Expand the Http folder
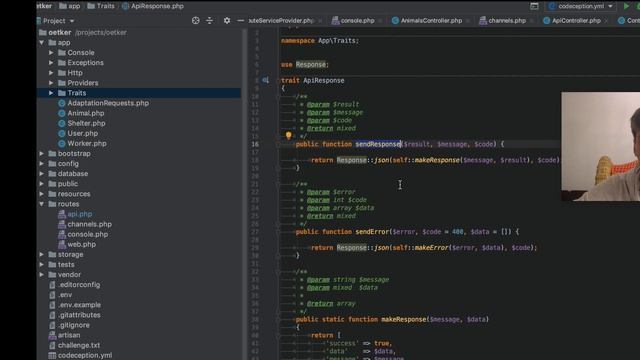Screen dimensions: 640x360 51,73
